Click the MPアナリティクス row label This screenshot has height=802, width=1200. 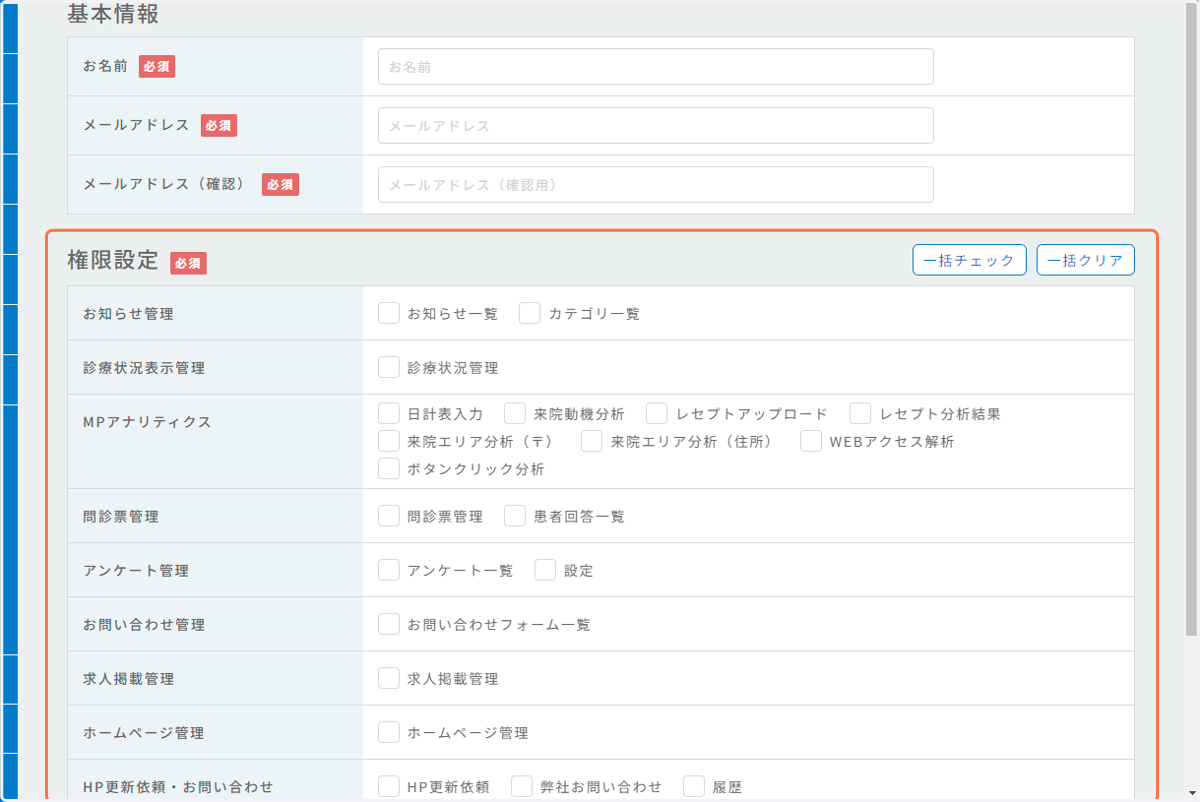click(x=147, y=422)
